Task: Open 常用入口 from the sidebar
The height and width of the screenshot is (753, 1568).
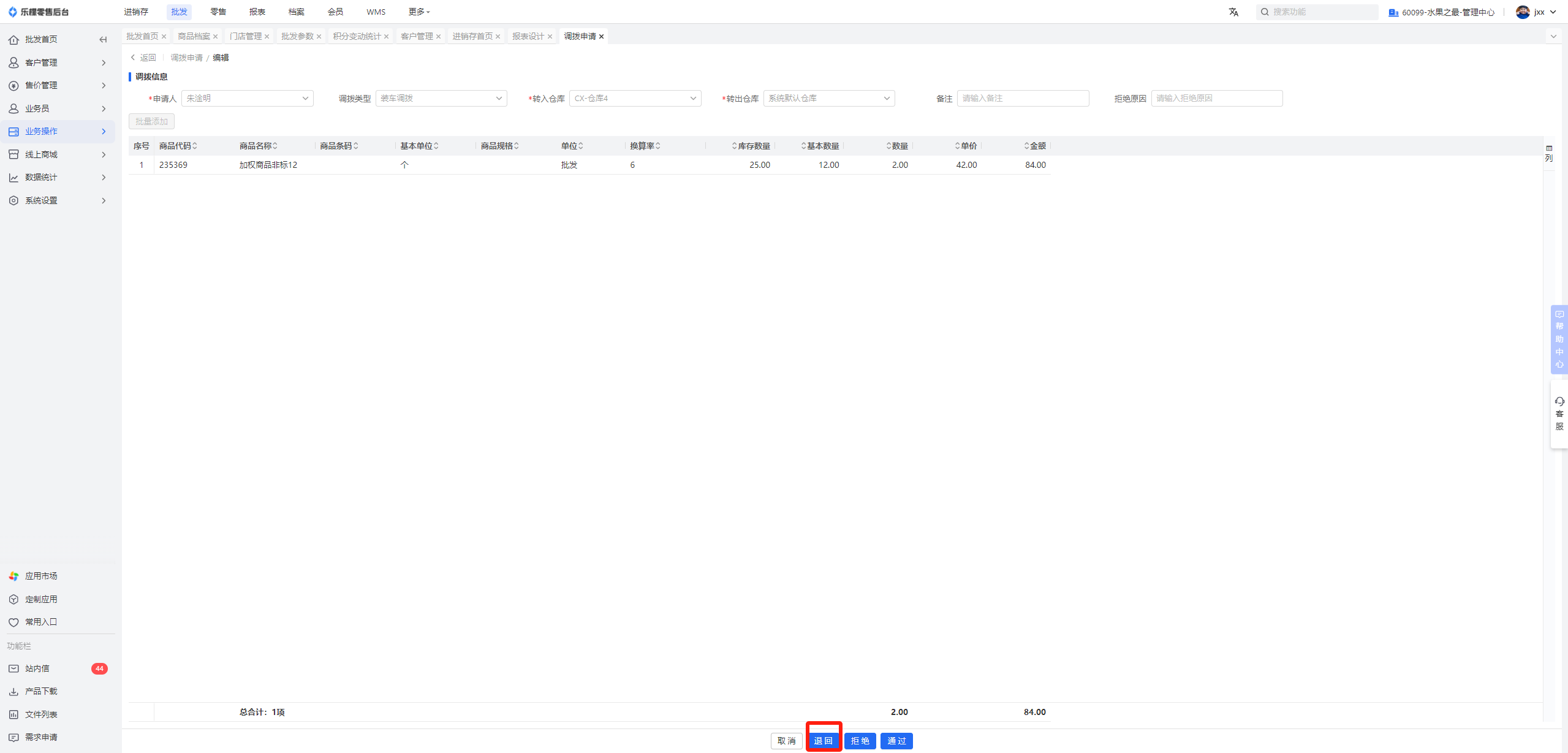Action: click(x=41, y=622)
